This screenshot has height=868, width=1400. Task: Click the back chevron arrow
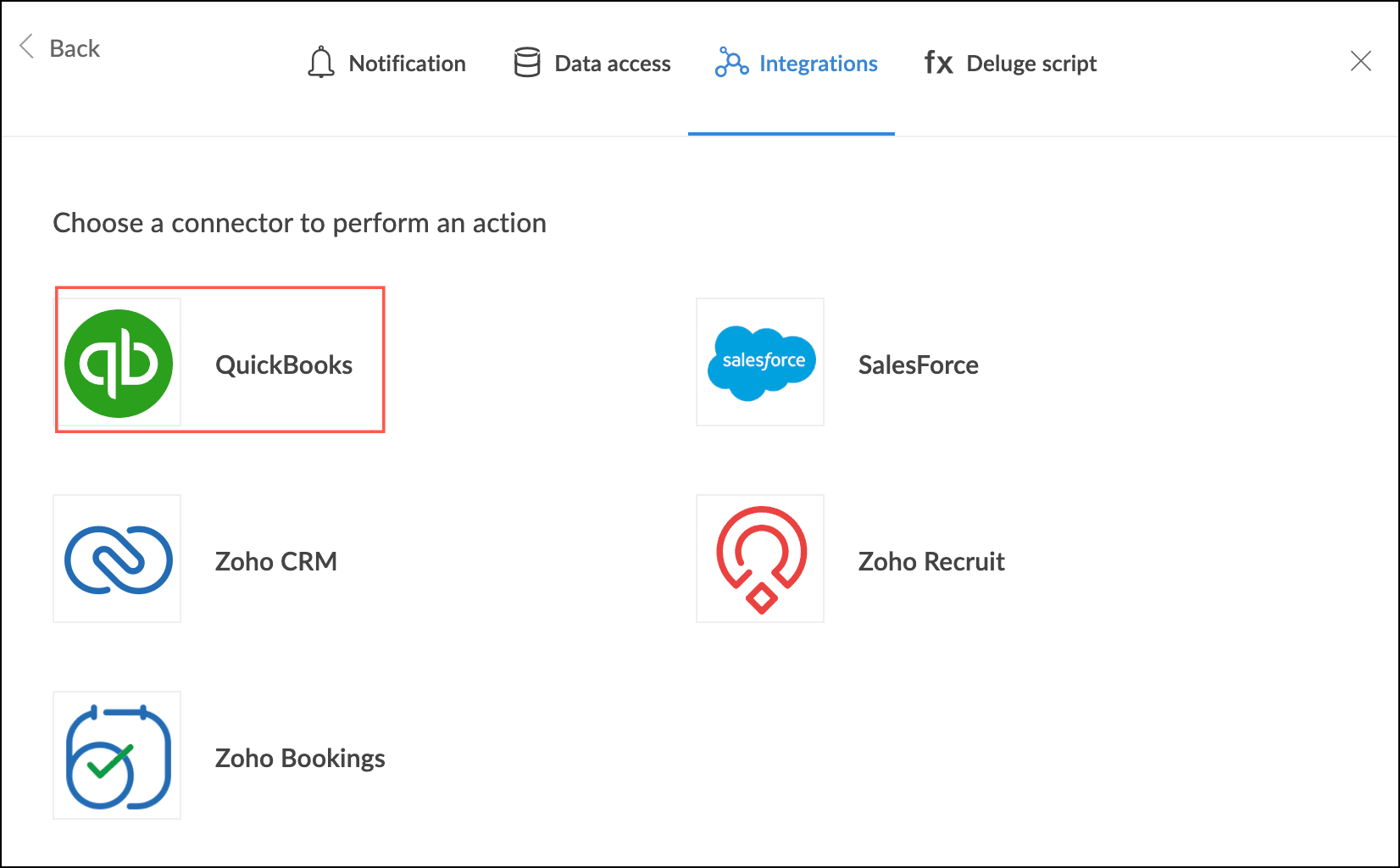click(27, 47)
